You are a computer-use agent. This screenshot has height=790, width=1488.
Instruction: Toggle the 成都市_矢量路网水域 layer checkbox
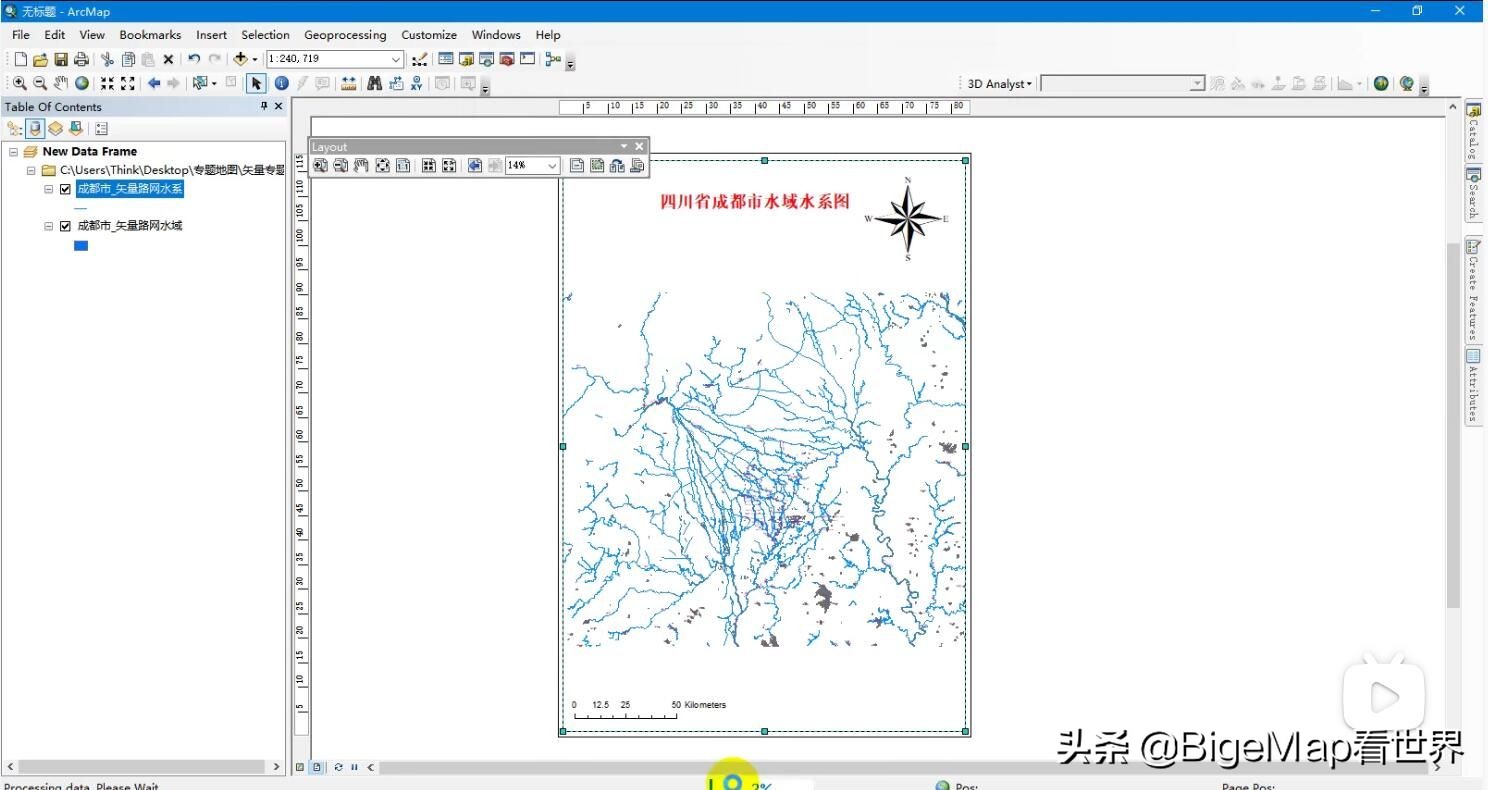point(64,226)
